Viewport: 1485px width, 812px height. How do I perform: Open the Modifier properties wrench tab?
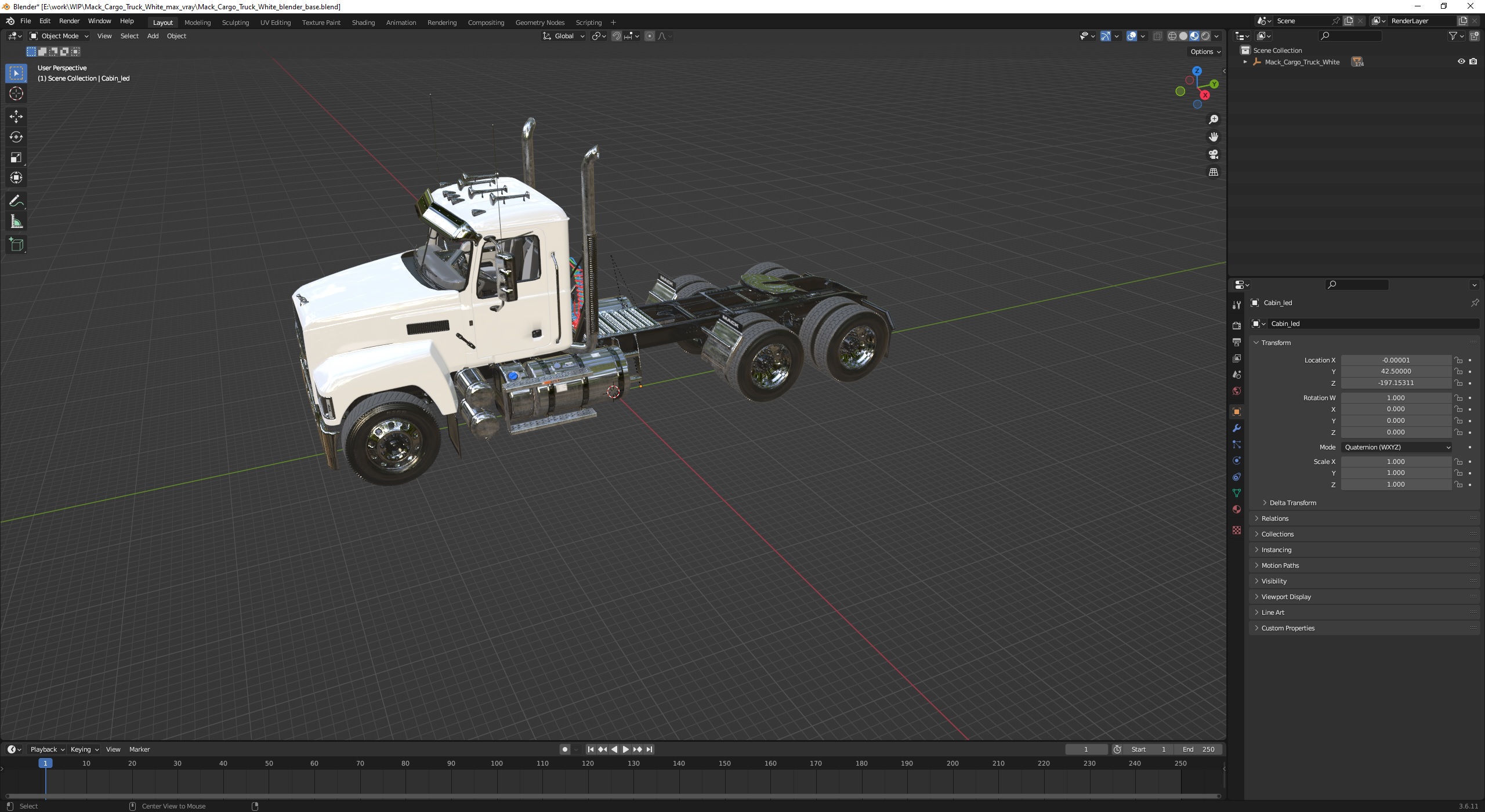click(1237, 428)
